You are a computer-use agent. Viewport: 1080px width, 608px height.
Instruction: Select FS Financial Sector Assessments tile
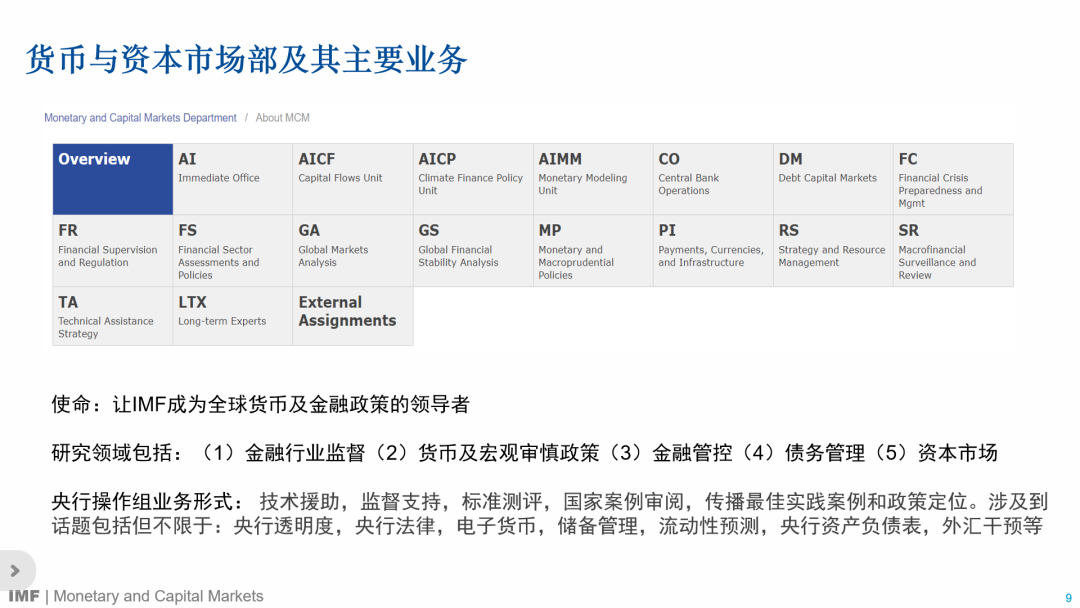pos(232,251)
